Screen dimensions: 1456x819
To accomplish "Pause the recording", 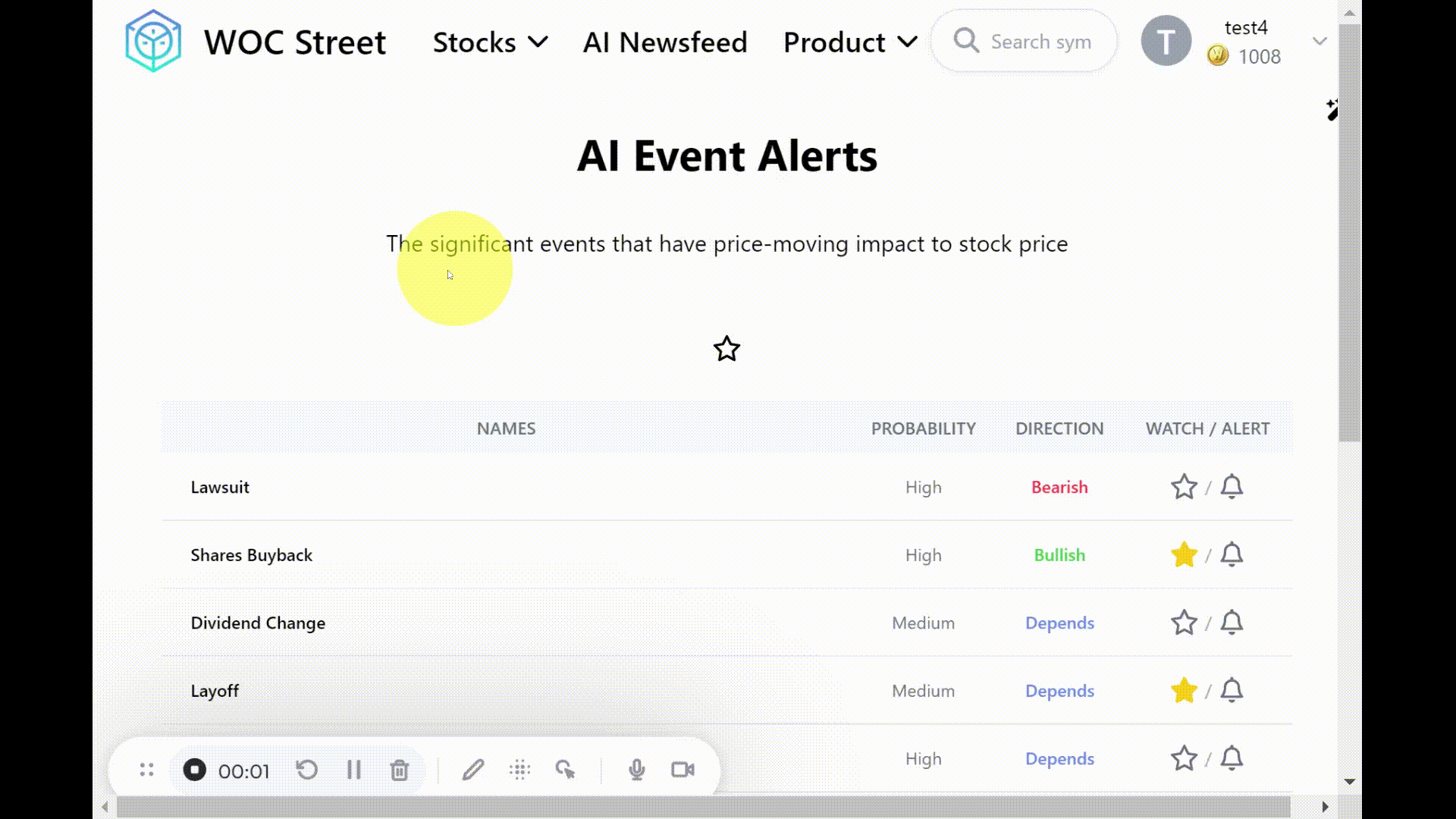I will click(x=353, y=770).
